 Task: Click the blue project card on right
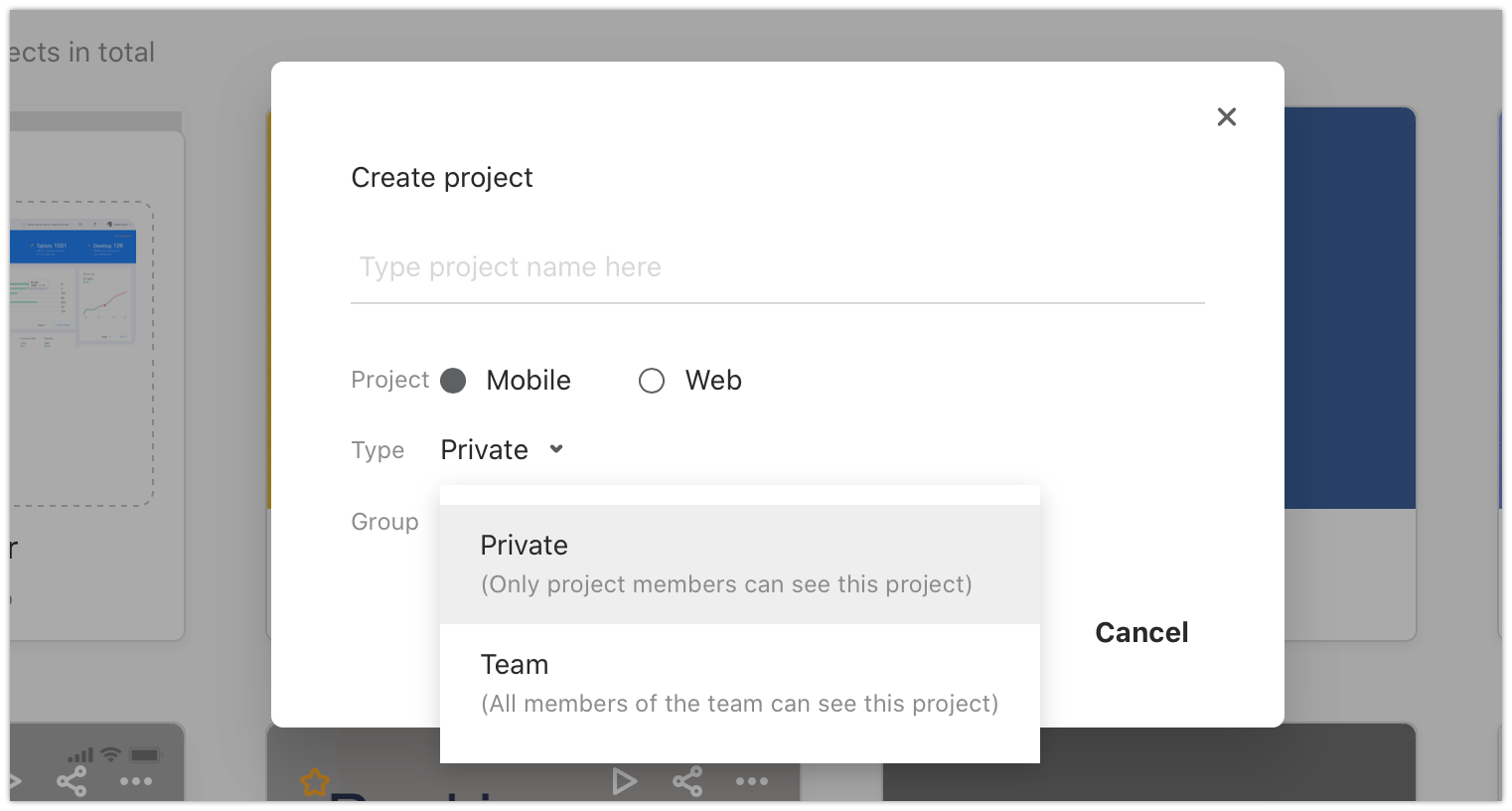[x=1350, y=308]
